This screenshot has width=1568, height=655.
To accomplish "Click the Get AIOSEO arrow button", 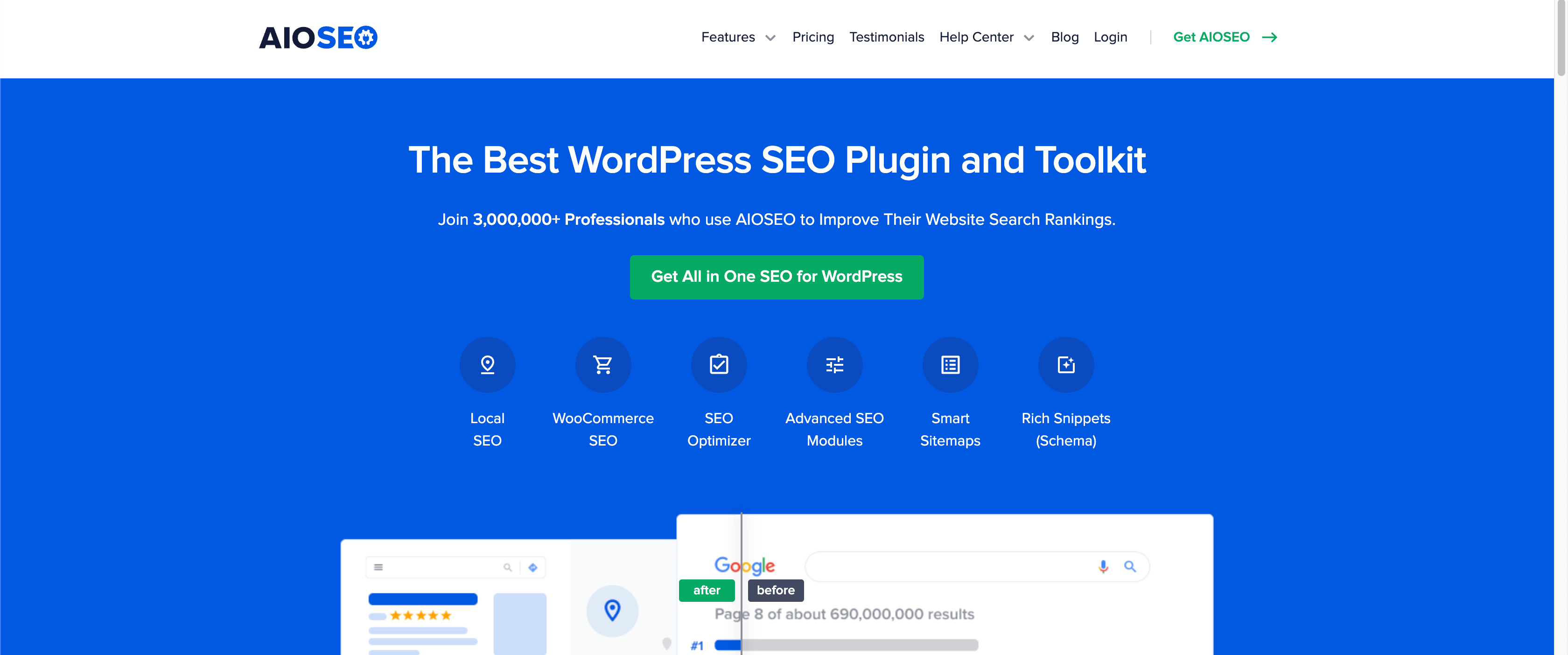I will (1225, 36).
